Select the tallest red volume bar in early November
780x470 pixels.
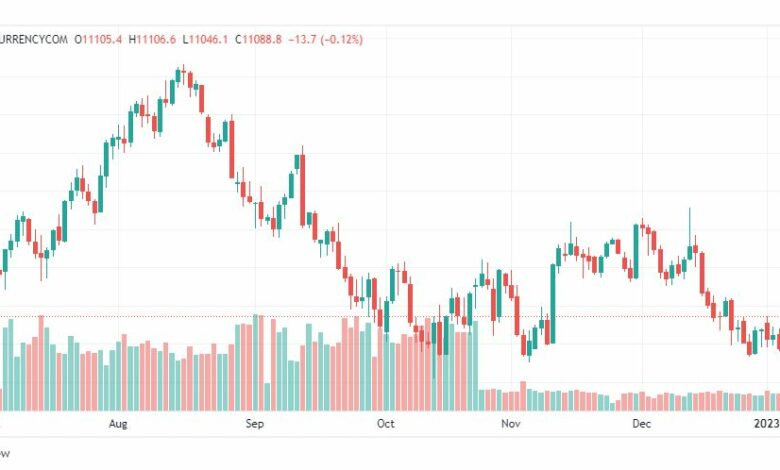point(523,396)
